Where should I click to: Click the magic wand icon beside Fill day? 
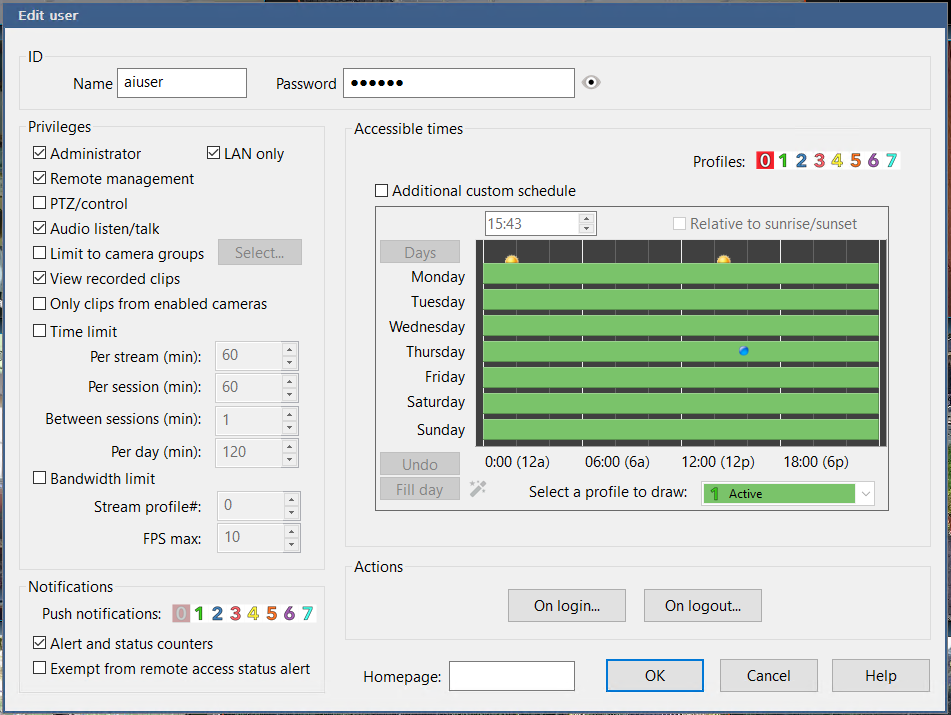[x=478, y=489]
